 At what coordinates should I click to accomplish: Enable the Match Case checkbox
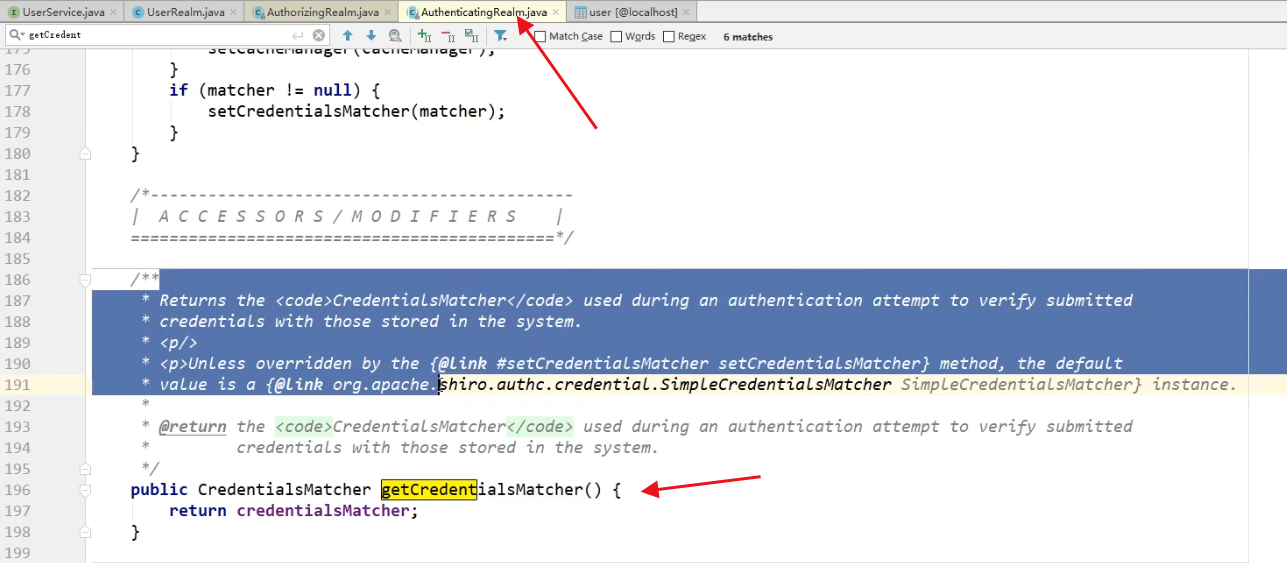point(540,36)
